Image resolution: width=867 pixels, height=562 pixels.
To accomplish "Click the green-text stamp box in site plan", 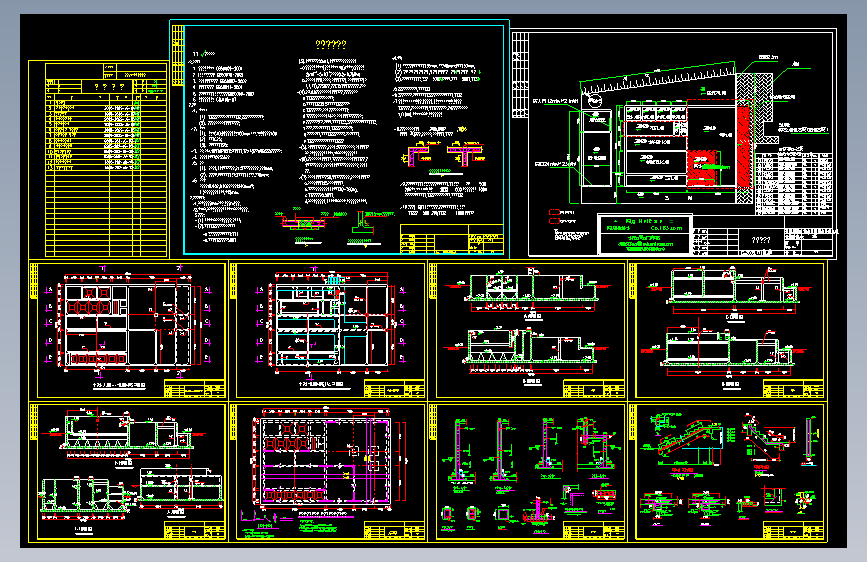I will click(x=645, y=235).
